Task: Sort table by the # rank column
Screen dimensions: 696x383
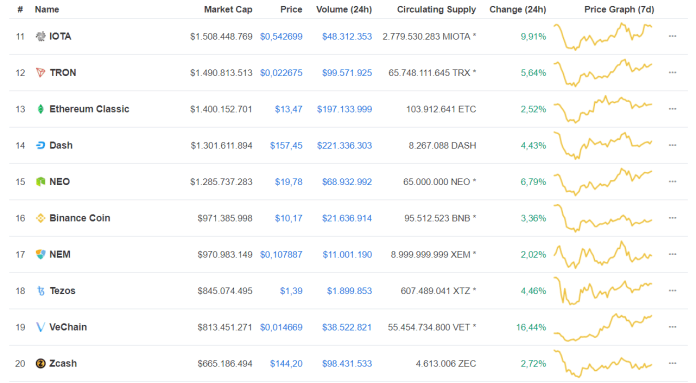Action: click(x=20, y=9)
